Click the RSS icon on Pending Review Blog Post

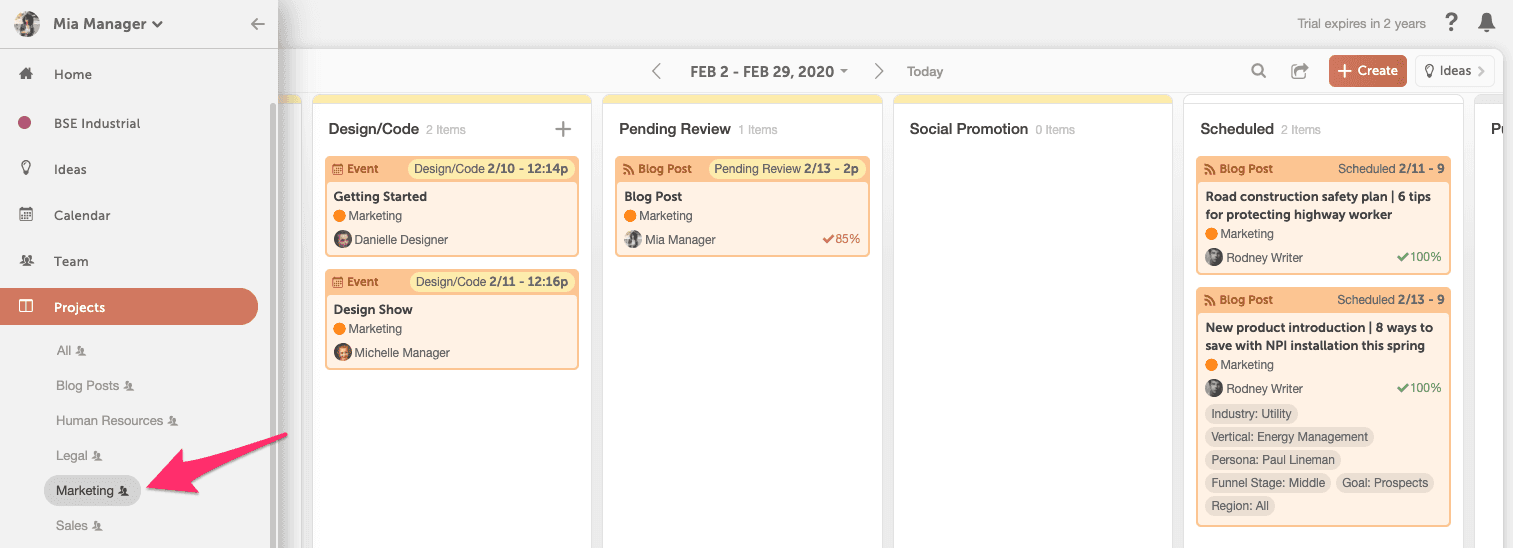coord(628,169)
